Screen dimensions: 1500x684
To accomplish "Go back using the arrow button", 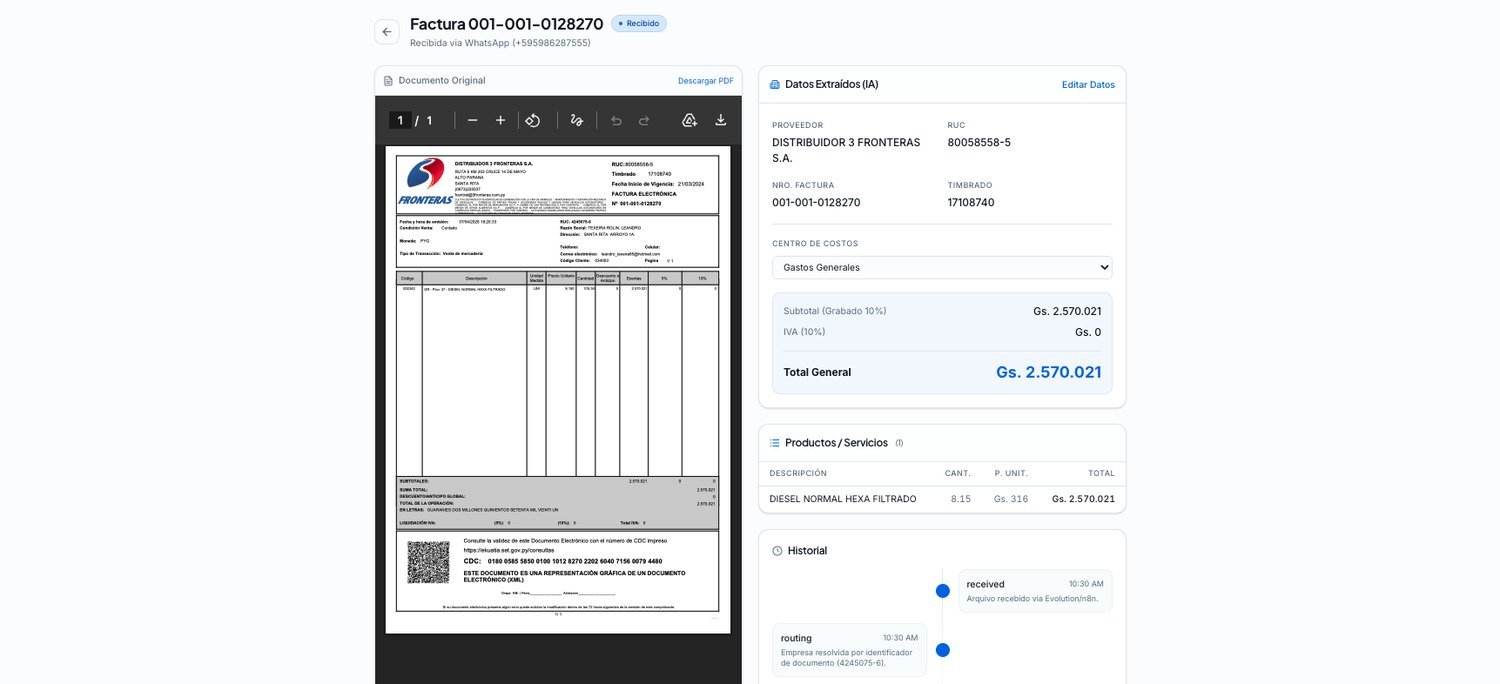I will coord(387,32).
